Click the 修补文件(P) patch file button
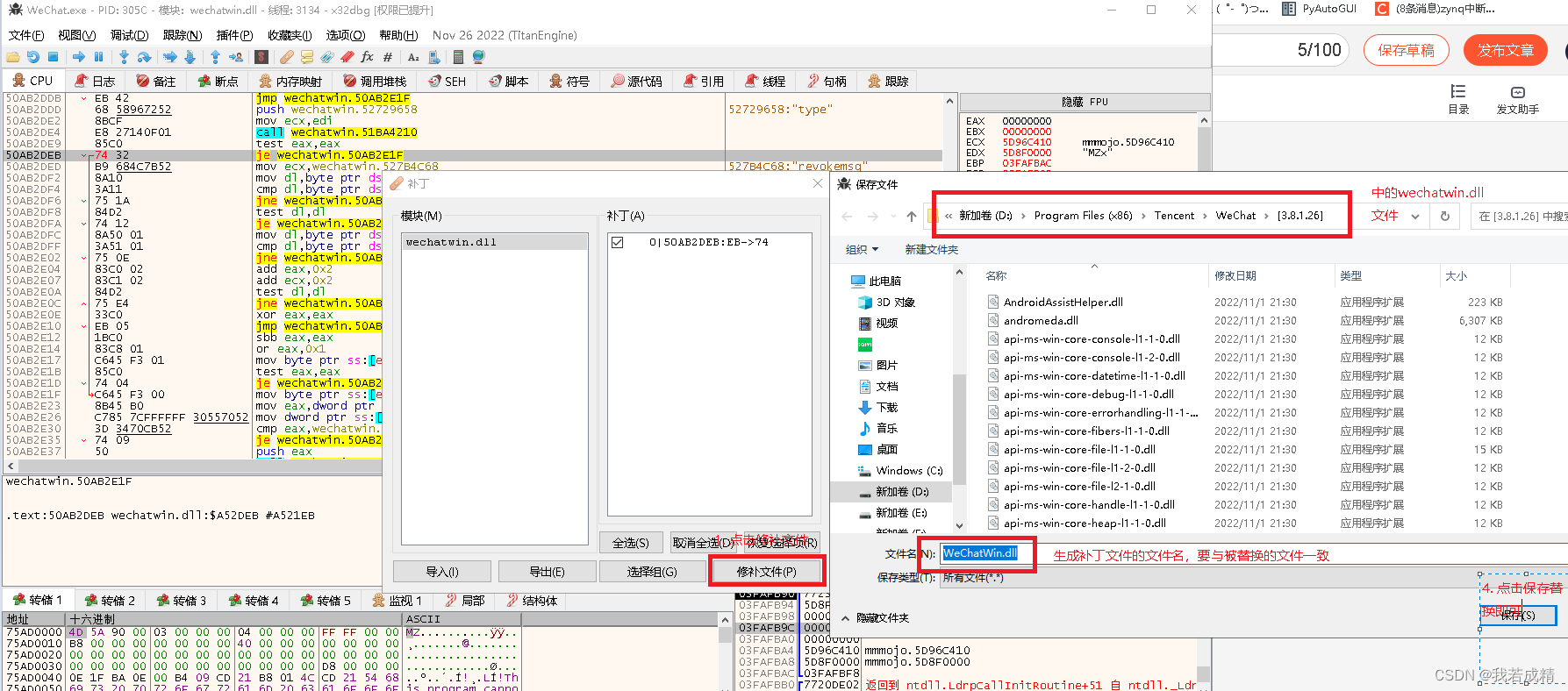The image size is (1568, 691). tap(766, 572)
